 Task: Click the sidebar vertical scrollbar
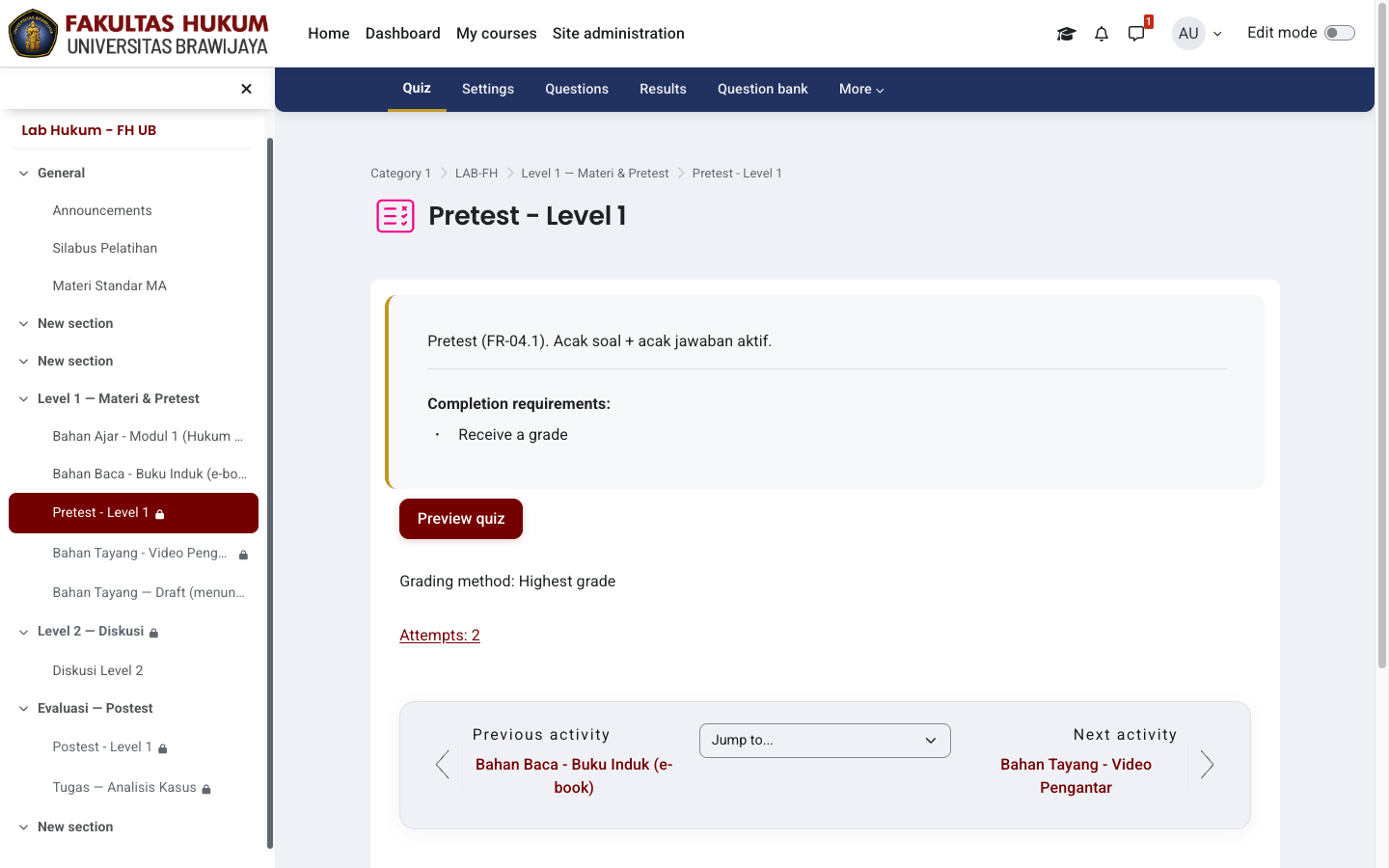pyautogui.click(x=270, y=492)
